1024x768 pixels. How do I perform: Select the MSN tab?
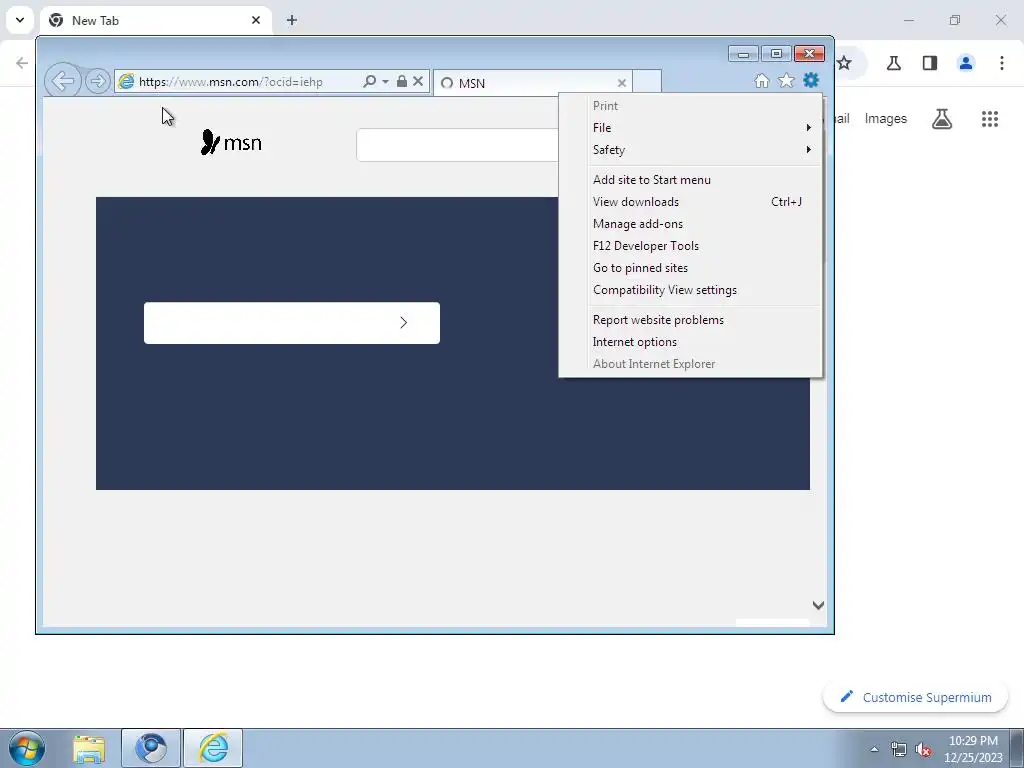tap(532, 83)
